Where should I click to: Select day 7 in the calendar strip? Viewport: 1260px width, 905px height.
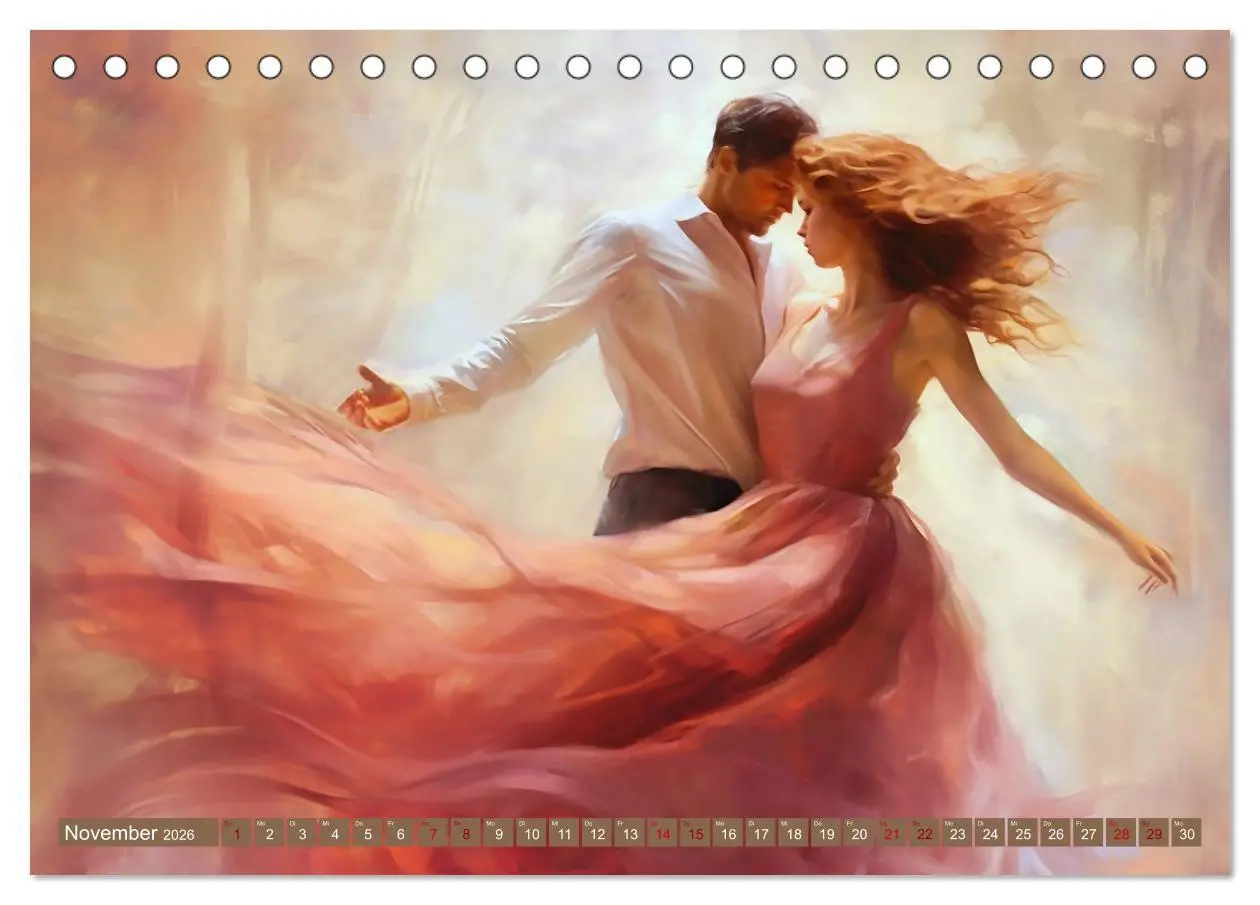point(433,832)
